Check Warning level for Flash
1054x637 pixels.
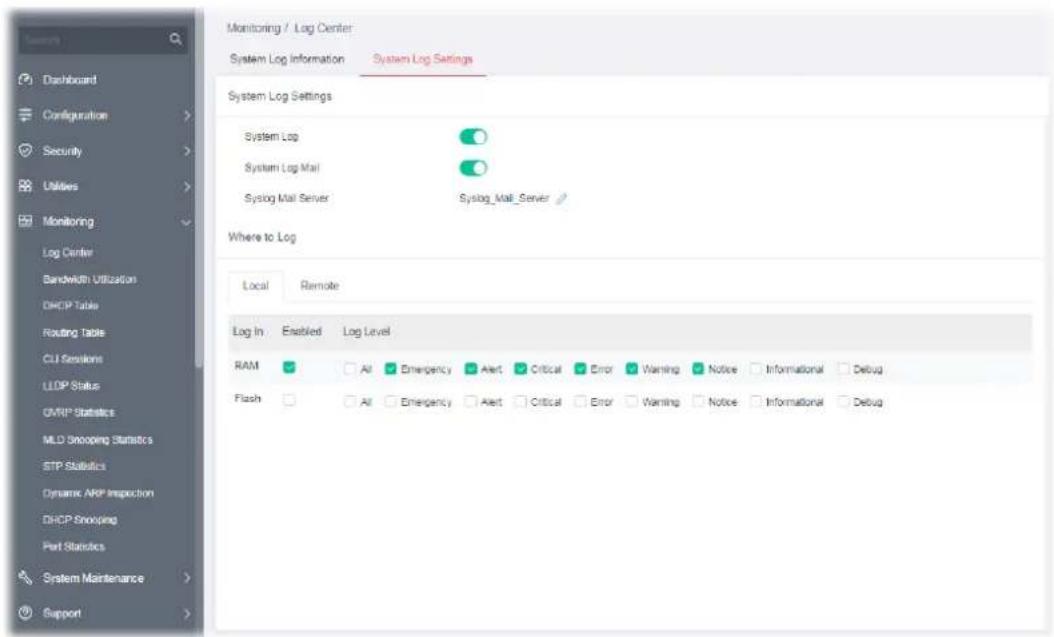(632, 402)
